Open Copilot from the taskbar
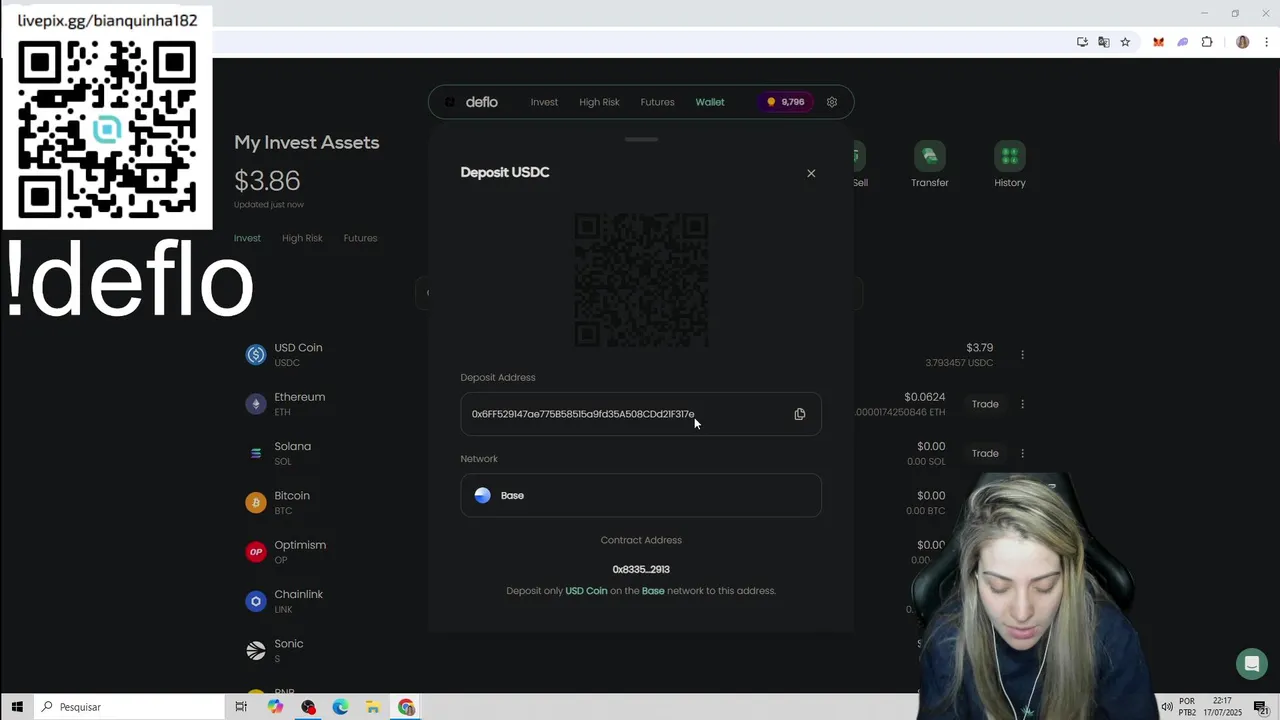The image size is (1280, 720). coord(275,707)
